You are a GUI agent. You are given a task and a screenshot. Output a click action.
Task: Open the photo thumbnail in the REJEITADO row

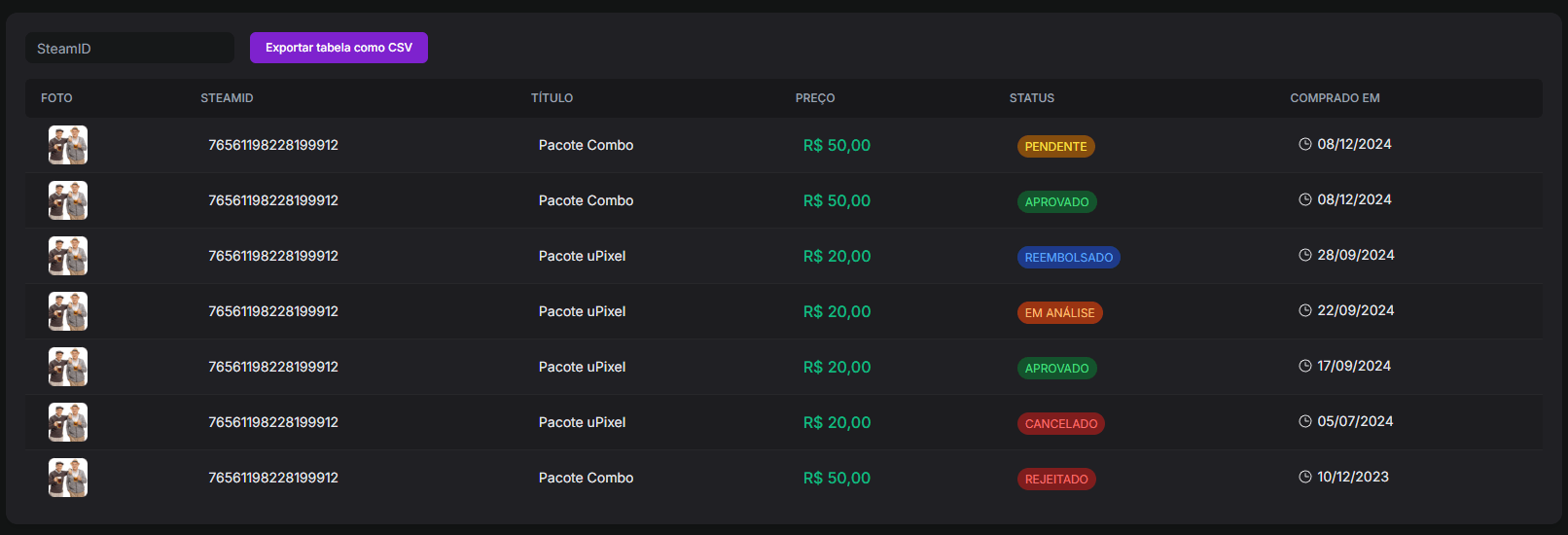[68, 478]
